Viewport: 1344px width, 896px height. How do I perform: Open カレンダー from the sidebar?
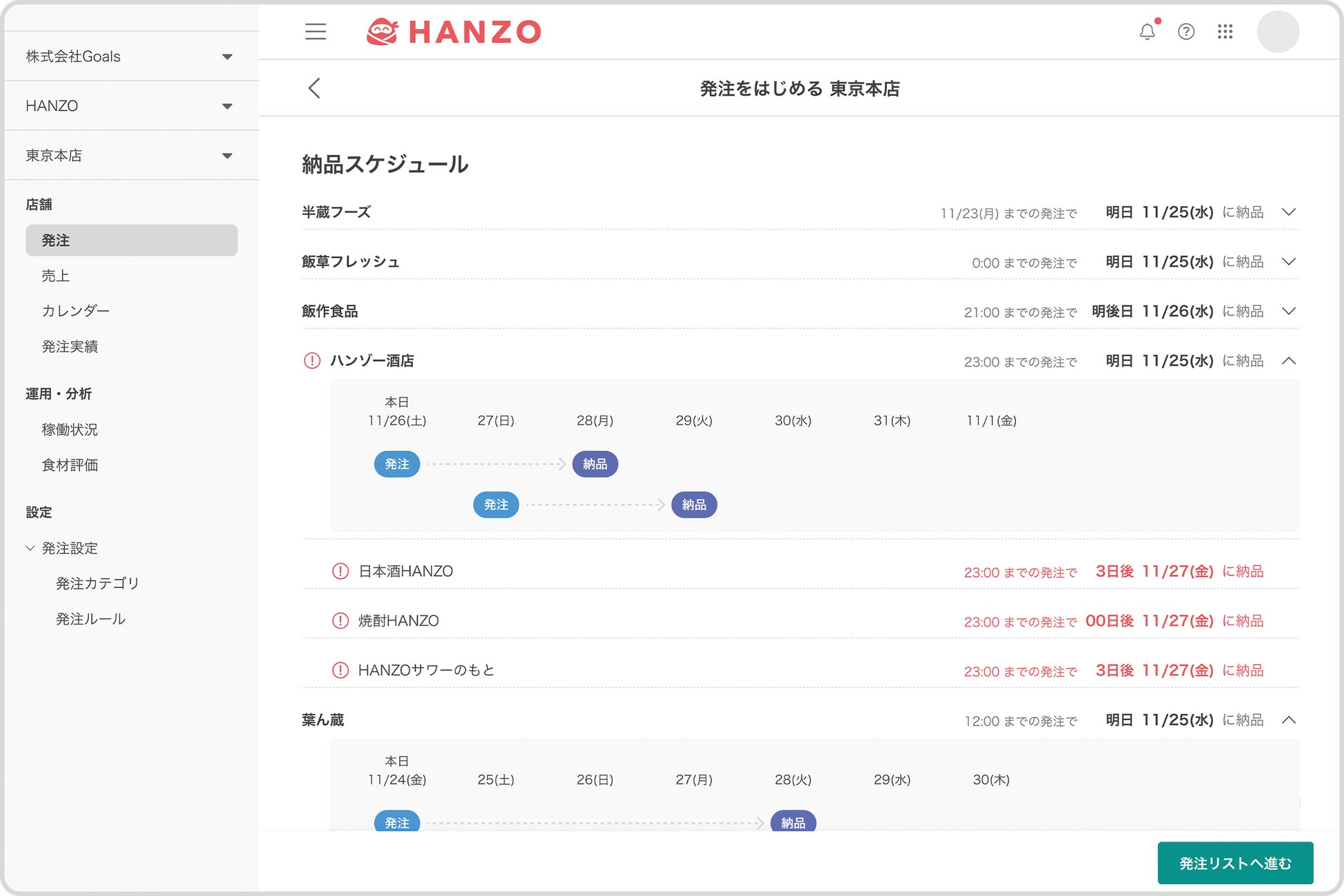click(x=76, y=311)
